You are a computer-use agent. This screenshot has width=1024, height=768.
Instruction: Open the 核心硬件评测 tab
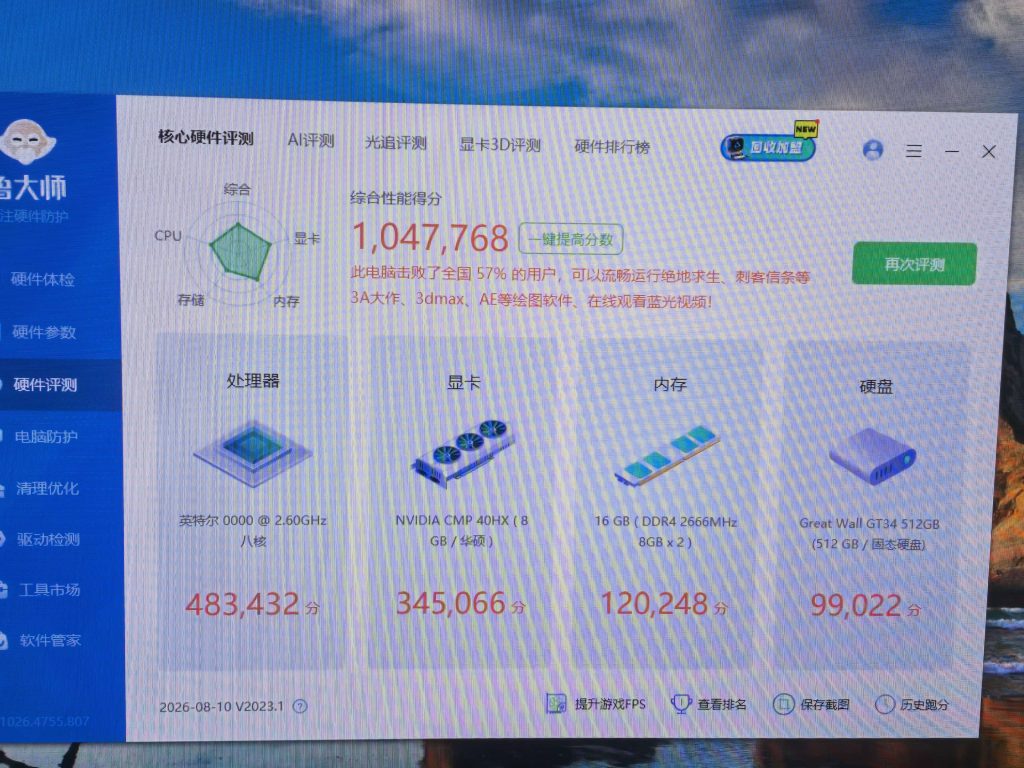pyautogui.click(x=206, y=138)
